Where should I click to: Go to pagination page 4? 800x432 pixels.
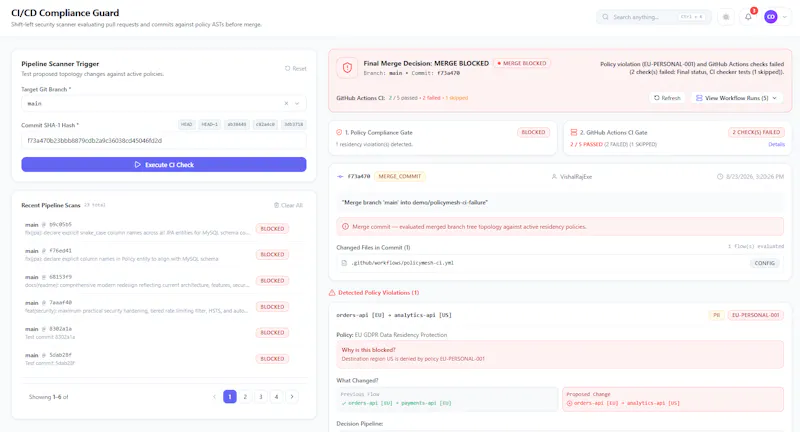click(x=277, y=397)
